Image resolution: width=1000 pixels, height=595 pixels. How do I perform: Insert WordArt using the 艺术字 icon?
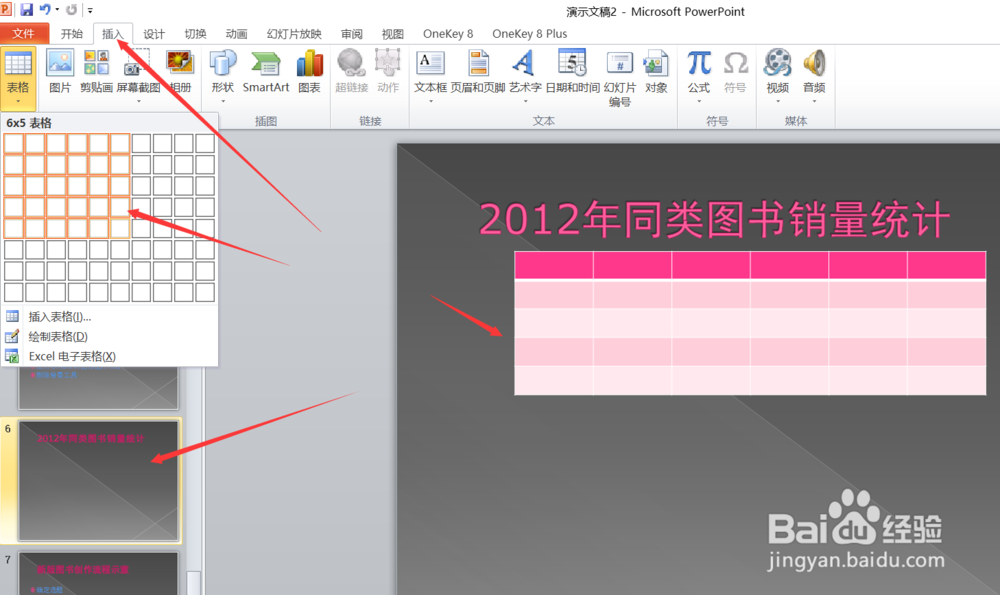pos(522,70)
